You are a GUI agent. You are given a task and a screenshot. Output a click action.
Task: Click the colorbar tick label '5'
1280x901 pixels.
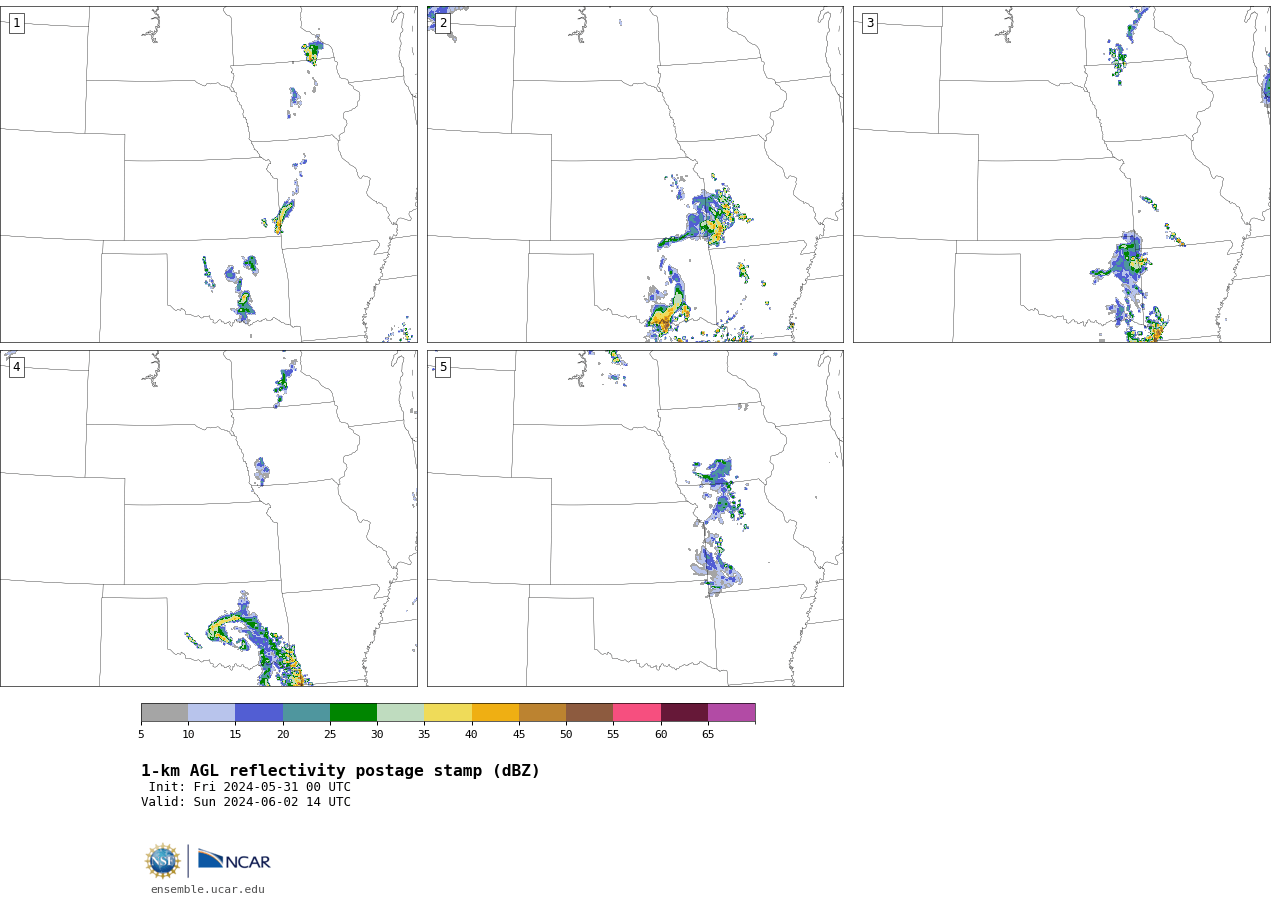coord(141,734)
